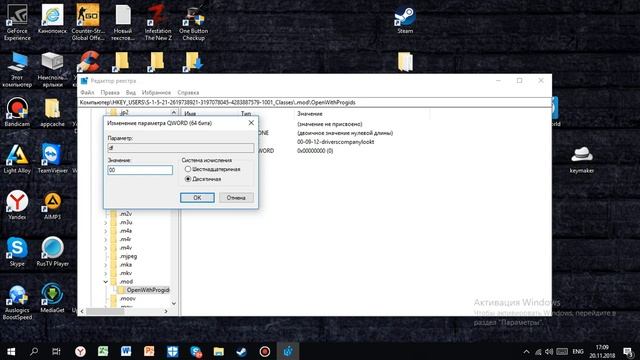Open taskbar search magnifier

pyautogui.click(x=34, y=351)
